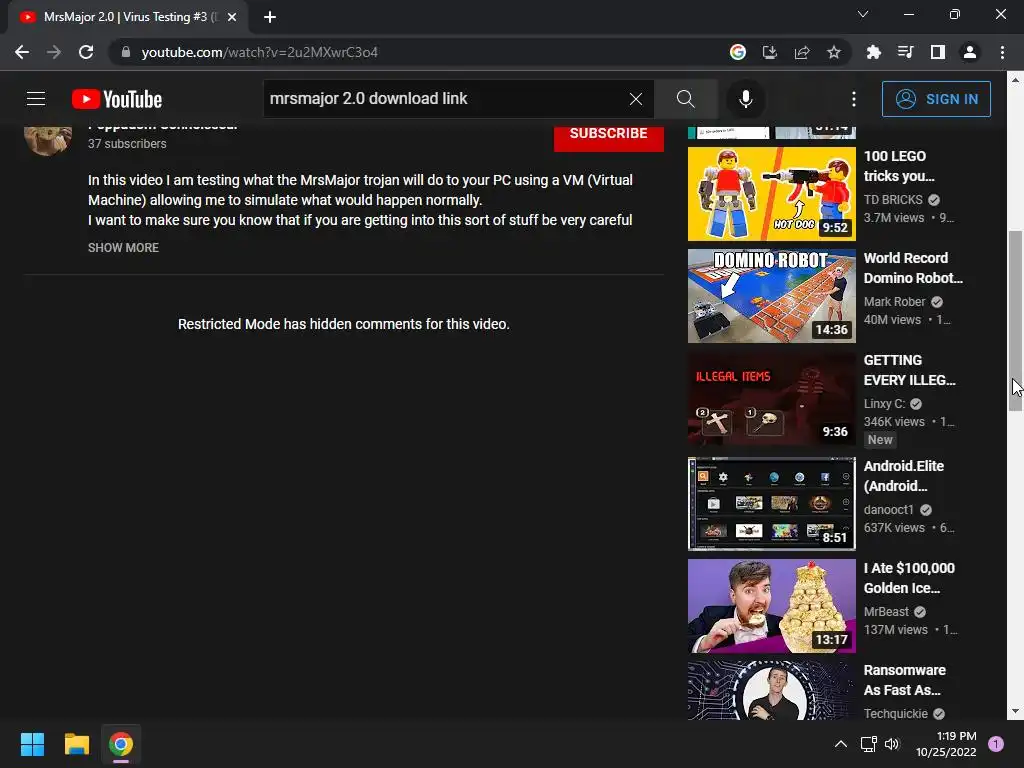Click the page vertical scrollbar thumb
Screen dimensions: 1024x768
coord(1015,320)
